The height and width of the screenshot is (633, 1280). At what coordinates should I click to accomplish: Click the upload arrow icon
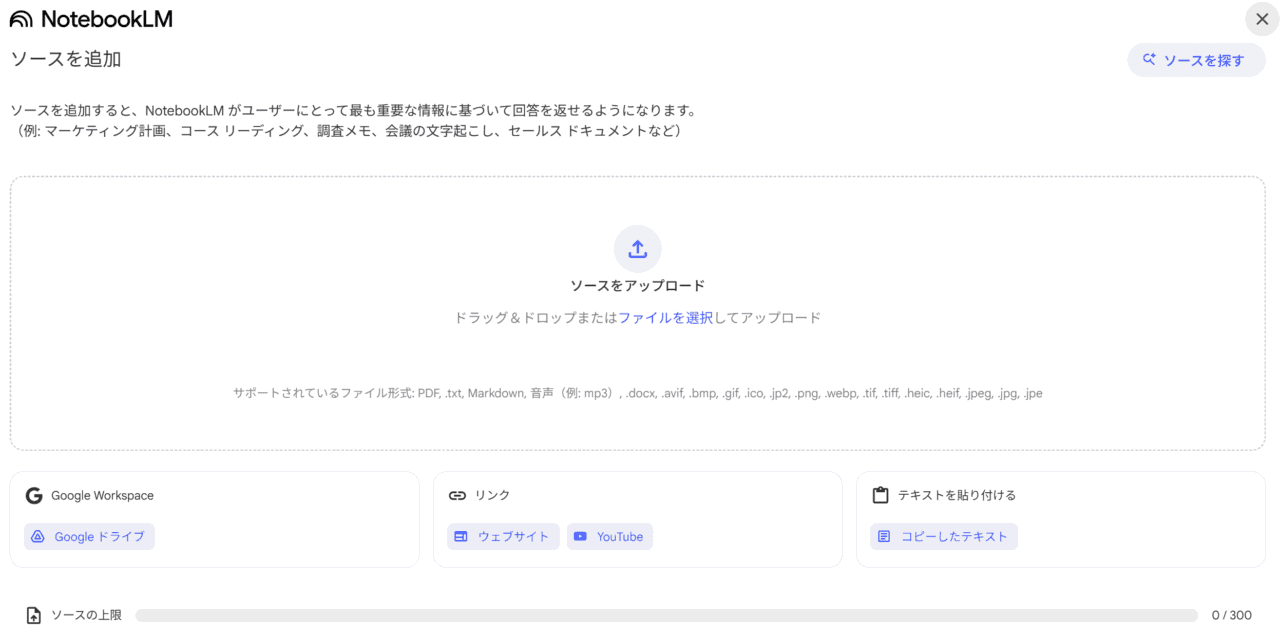638,249
